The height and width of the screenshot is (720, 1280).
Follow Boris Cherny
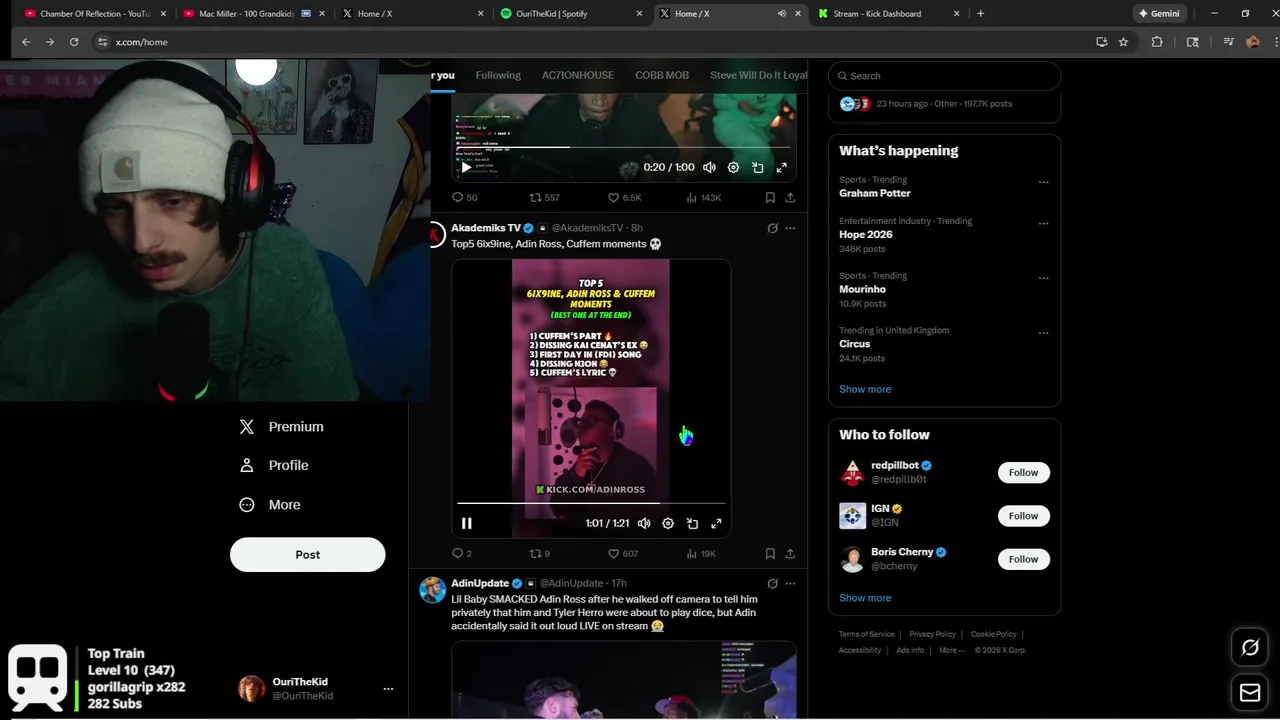click(x=1023, y=559)
